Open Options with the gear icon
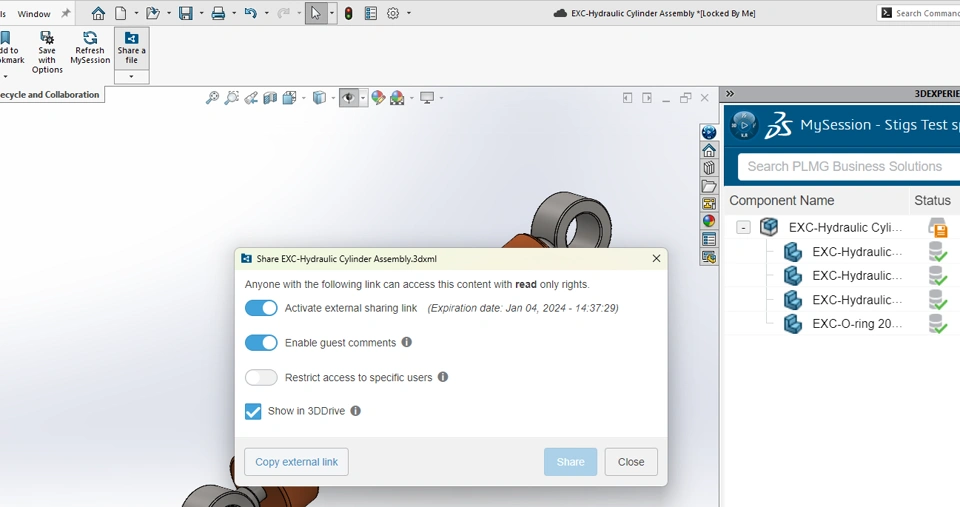960x507 pixels. (393, 13)
